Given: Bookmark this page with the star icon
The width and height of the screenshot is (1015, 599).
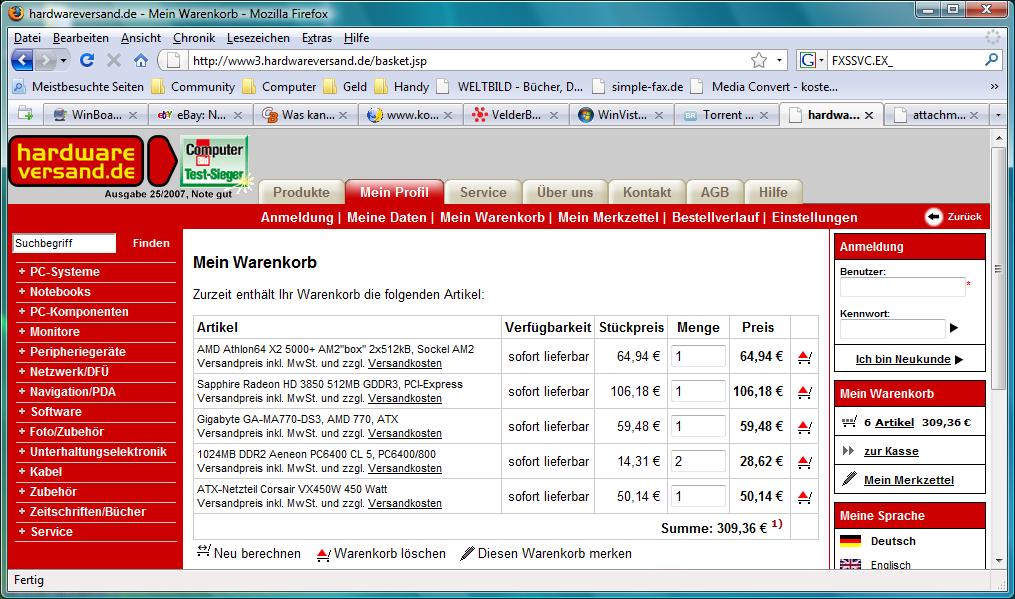Looking at the screenshot, I should tap(759, 60).
